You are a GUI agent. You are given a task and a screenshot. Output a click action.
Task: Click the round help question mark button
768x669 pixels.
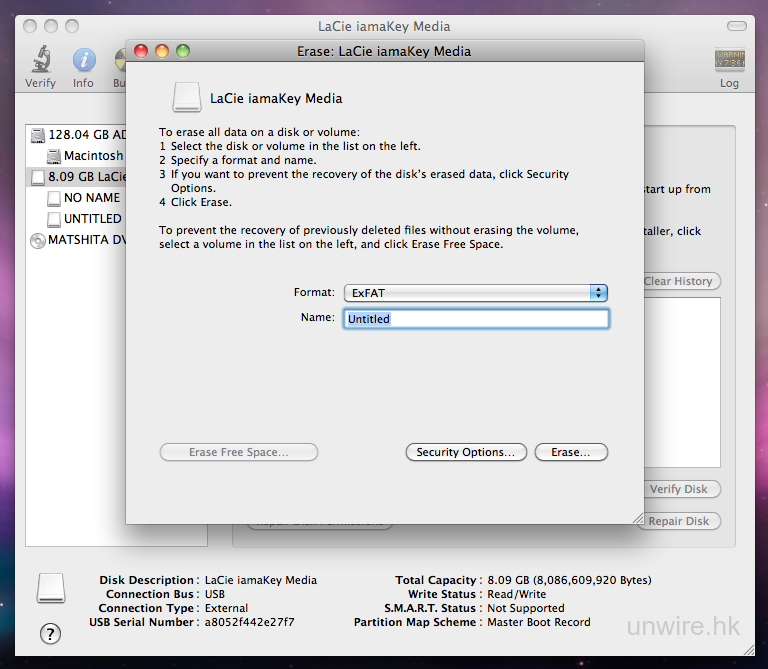pos(50,633)
